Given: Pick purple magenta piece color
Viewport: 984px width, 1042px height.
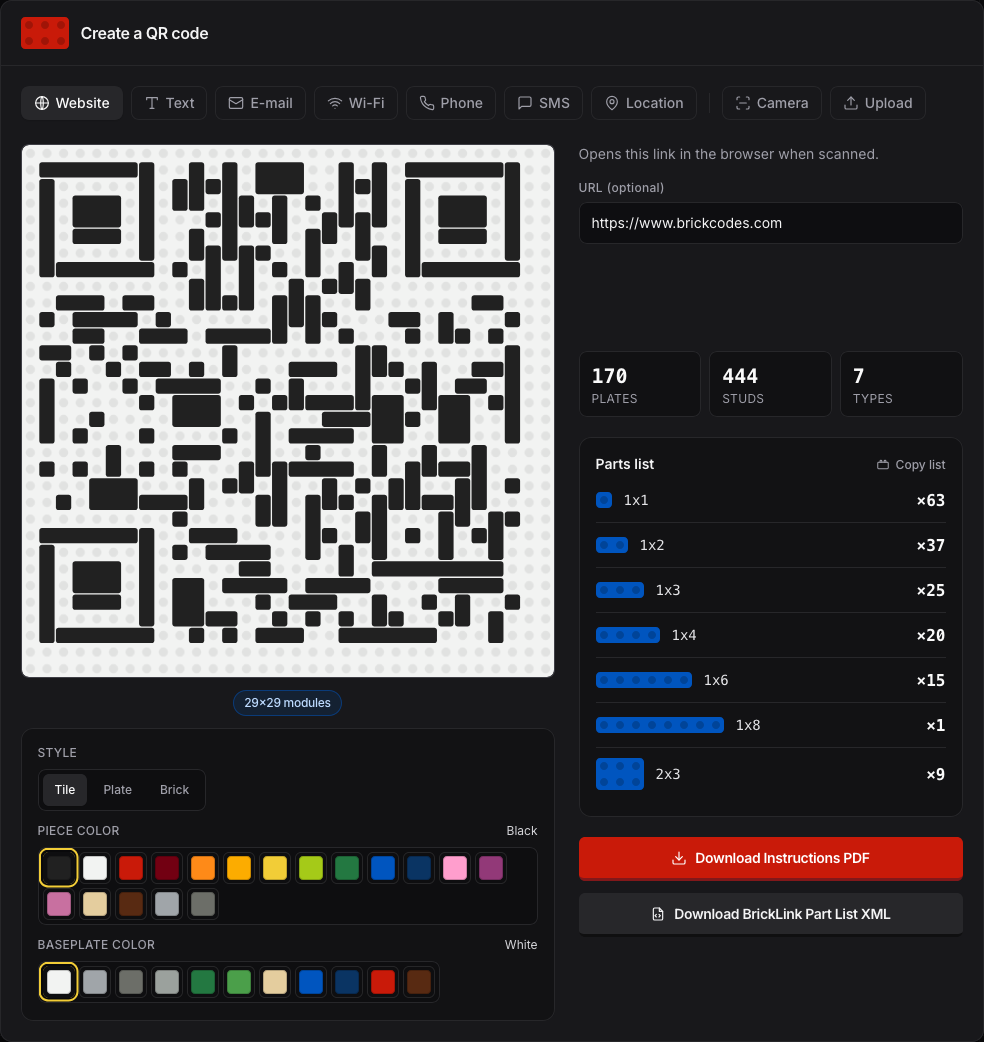Looking at the screenshot, I should pos(490,868).
